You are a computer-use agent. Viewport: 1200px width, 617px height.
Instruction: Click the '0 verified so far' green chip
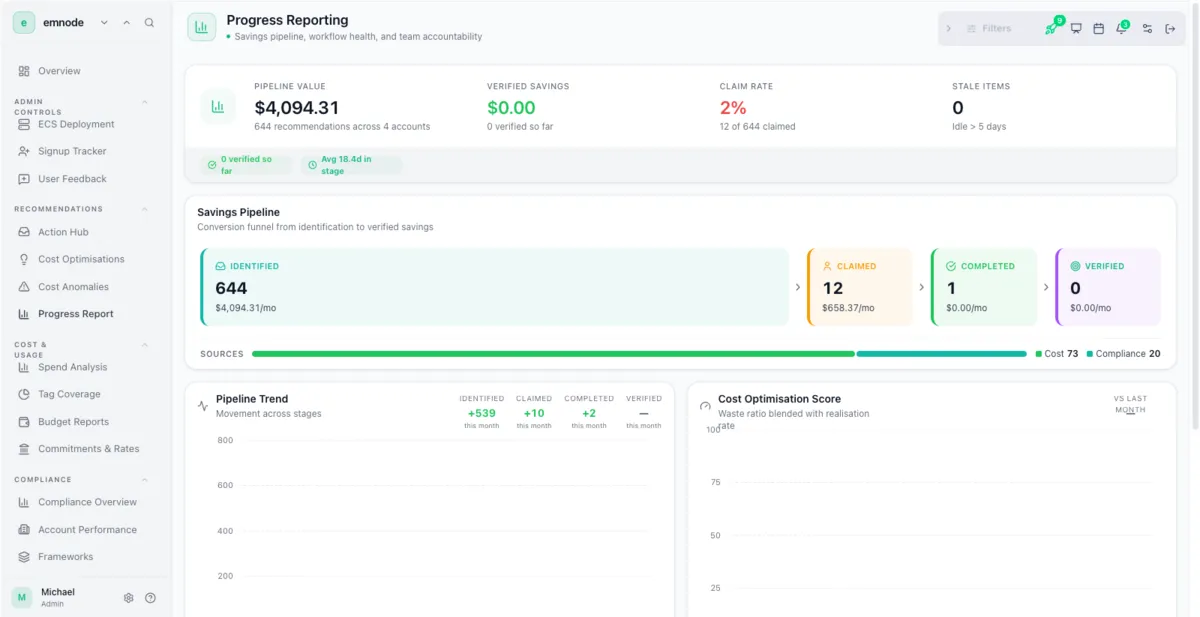tap(246, 165)
